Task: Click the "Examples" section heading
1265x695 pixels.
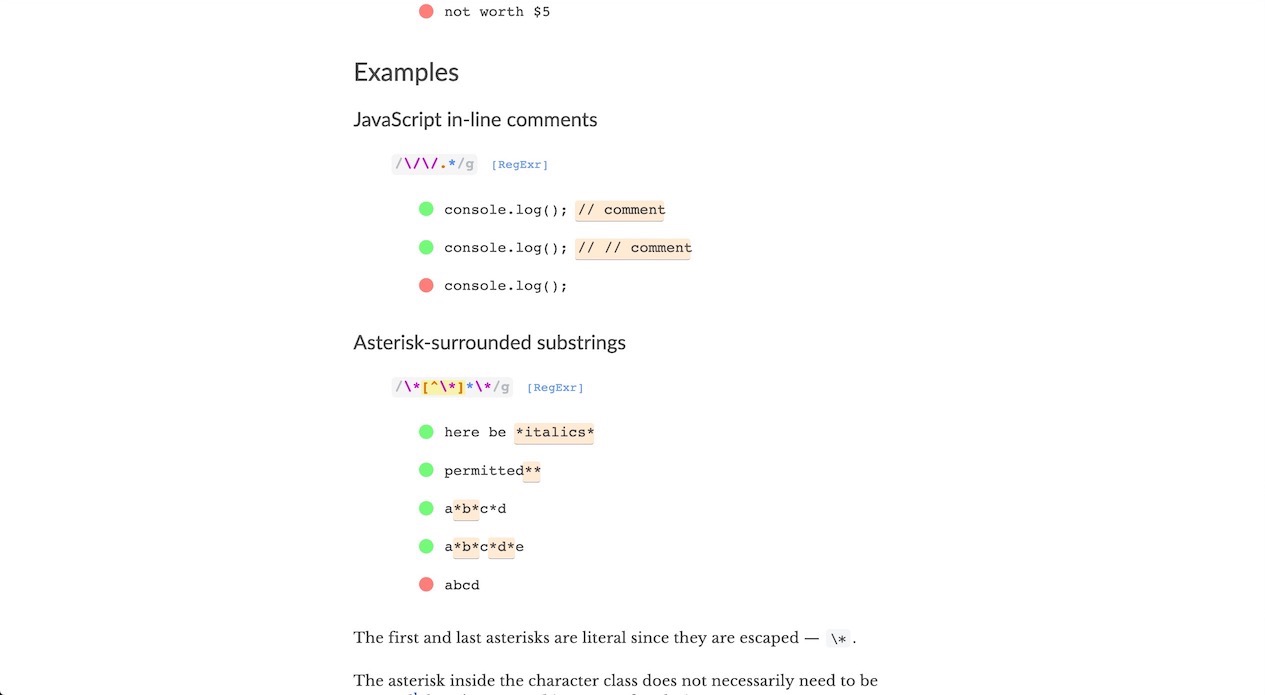Action: (406, 72)
